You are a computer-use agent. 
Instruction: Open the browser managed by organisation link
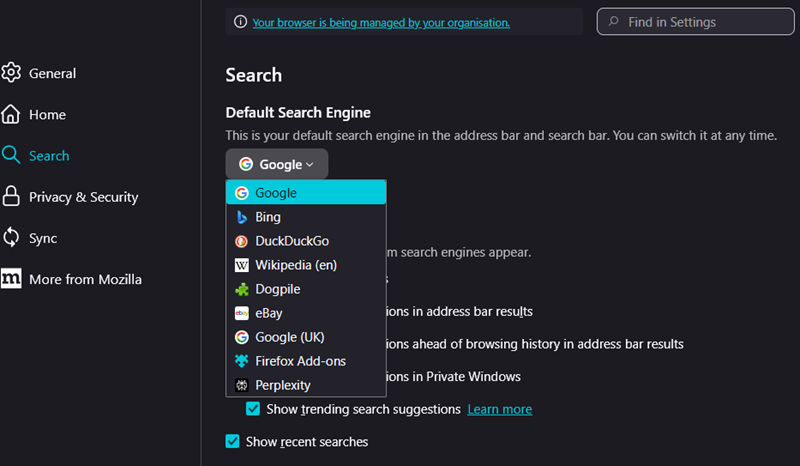pyautogui.click(x=381, y=22)
